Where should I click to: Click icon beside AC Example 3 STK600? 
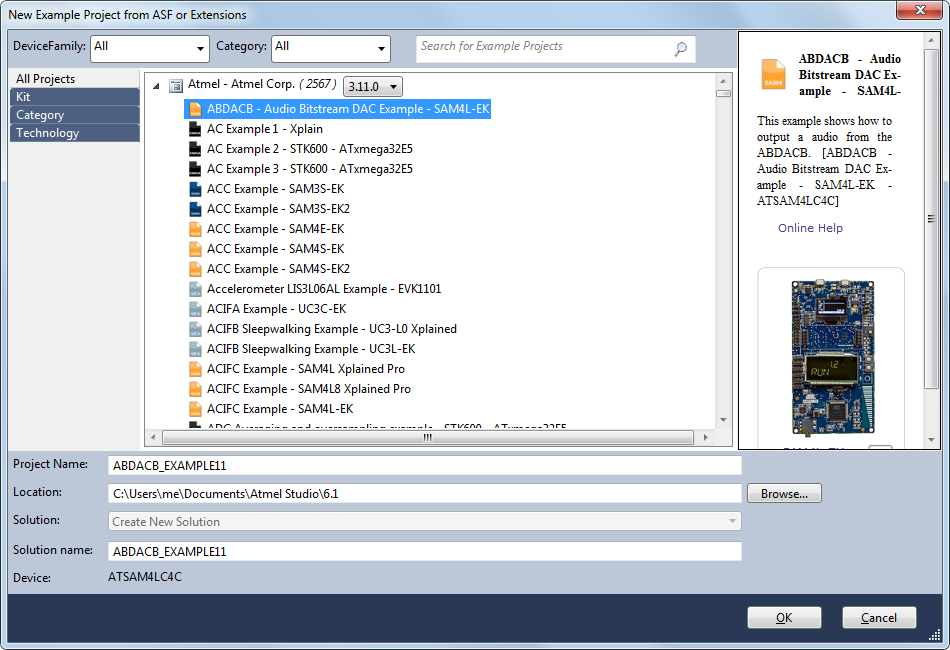tap(195, 169)
